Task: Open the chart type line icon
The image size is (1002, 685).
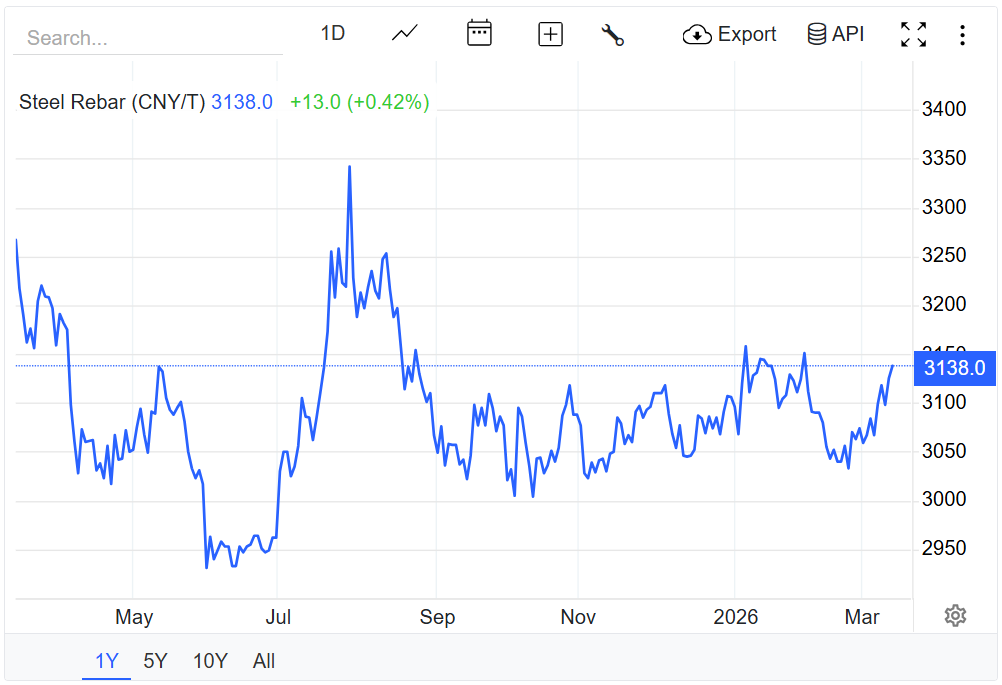Action: click(404, 34)
